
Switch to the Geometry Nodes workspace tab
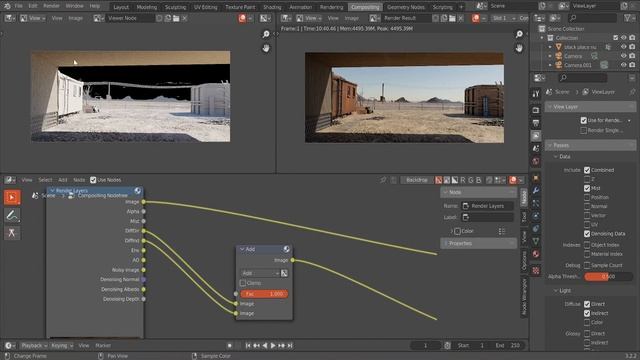coord(405,7)
